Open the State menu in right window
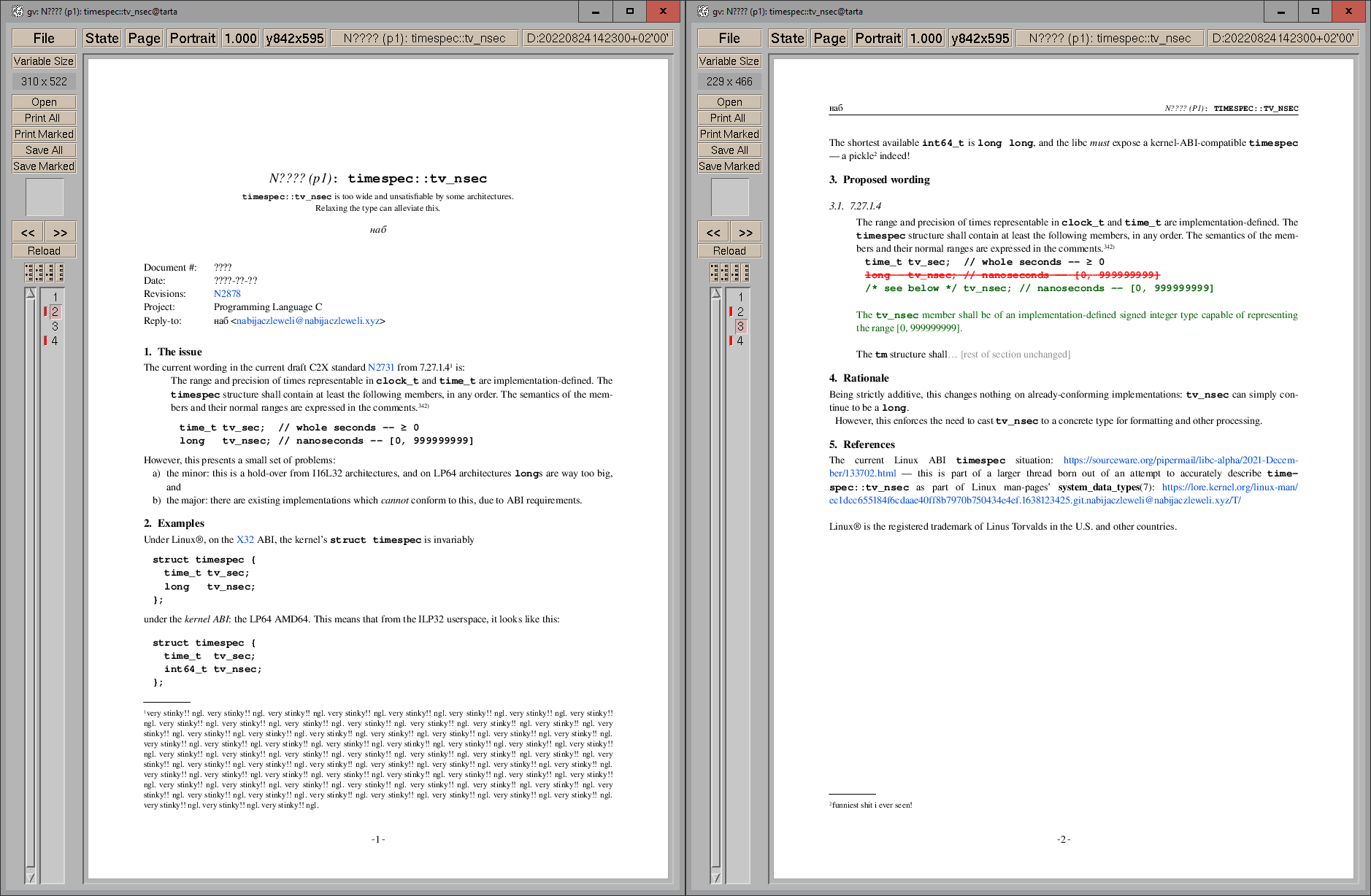The width and height of the screenshot is (1371, 896). (787, 38)
